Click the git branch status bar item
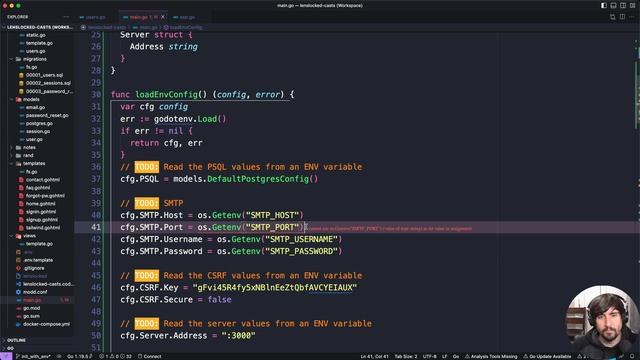The image size is (640, 360). point(33,356)
